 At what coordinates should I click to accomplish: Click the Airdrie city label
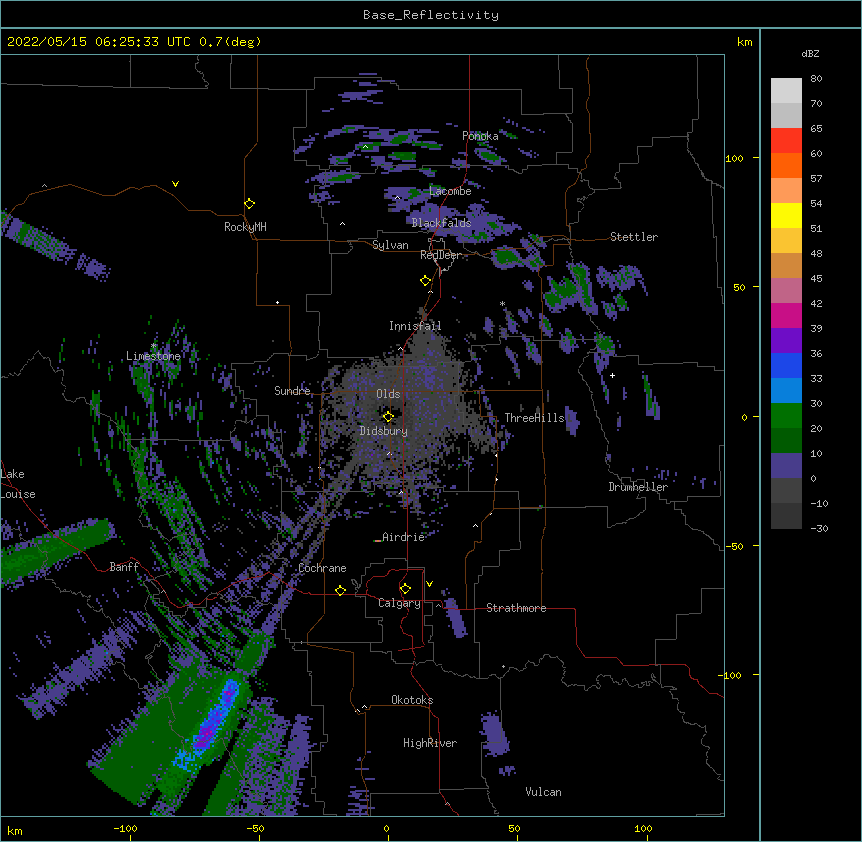coord(403,537)
